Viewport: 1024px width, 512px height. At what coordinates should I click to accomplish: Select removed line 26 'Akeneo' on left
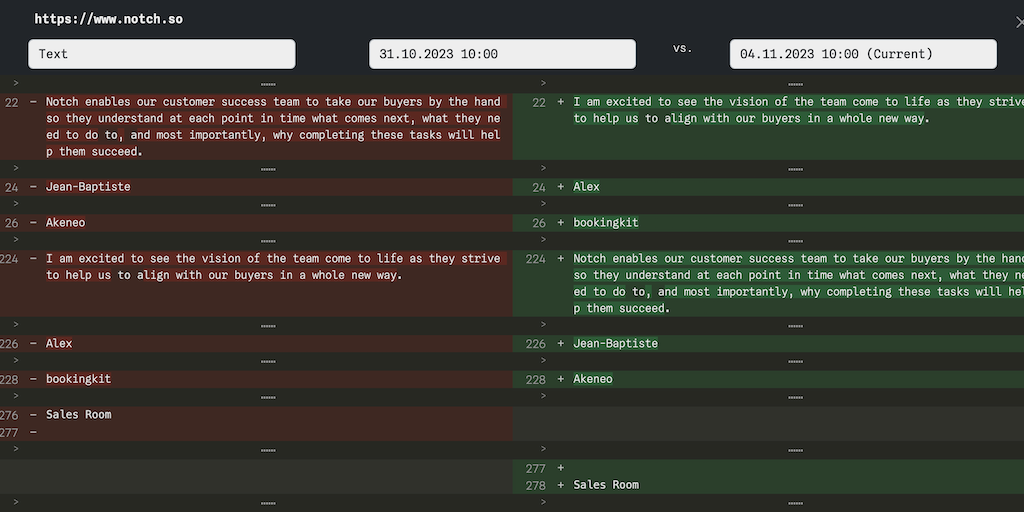tap(66, 222)
